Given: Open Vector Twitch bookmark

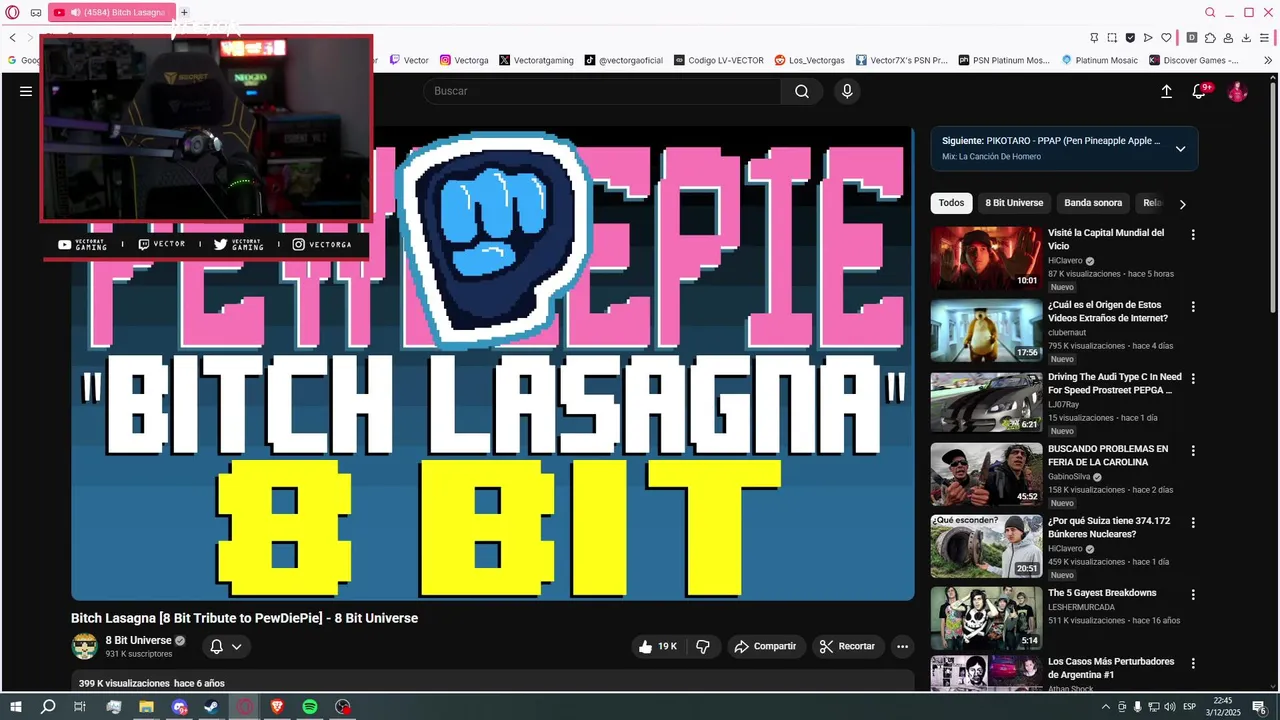Looking at the screenshot, I should (x=409, y=60).
